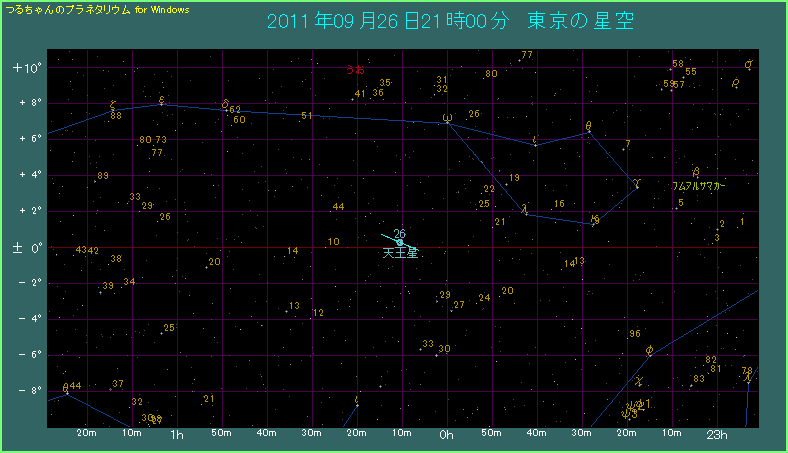Select the iota star symbol in the circlet
Screen dimensions: 788x453
tap(536, 140)
